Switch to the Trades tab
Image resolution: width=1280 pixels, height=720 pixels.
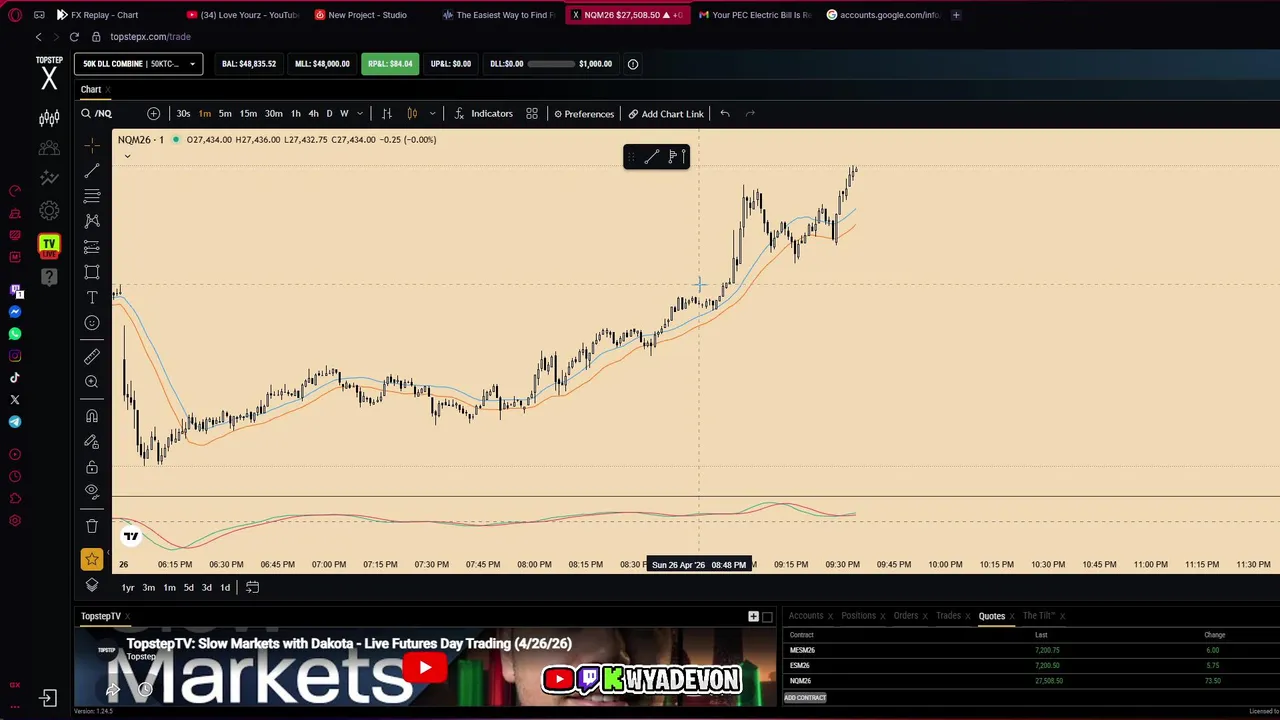pos(948,616)
